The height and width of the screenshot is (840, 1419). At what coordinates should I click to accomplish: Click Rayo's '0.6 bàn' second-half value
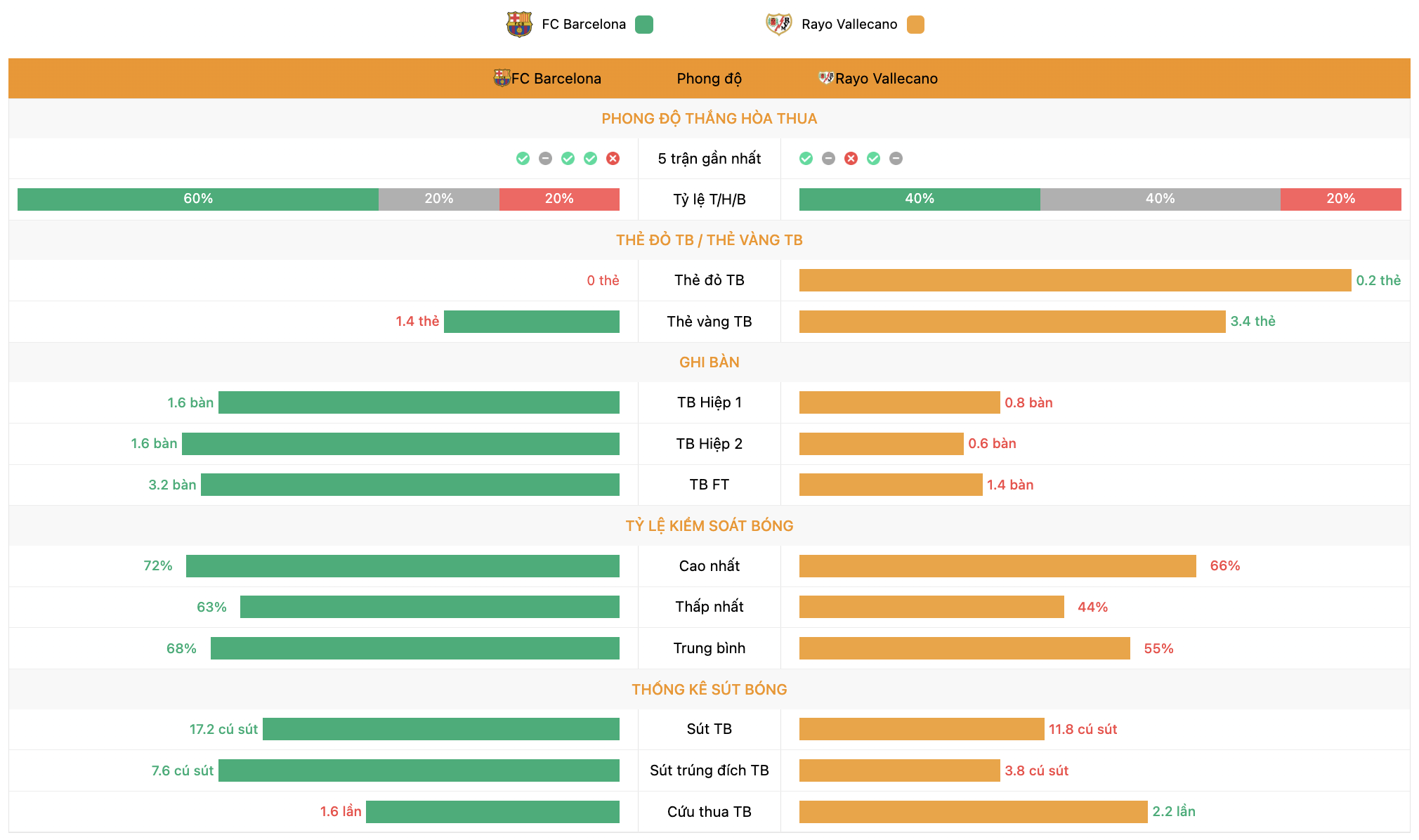pyautogui.click(x=992, y=443)
